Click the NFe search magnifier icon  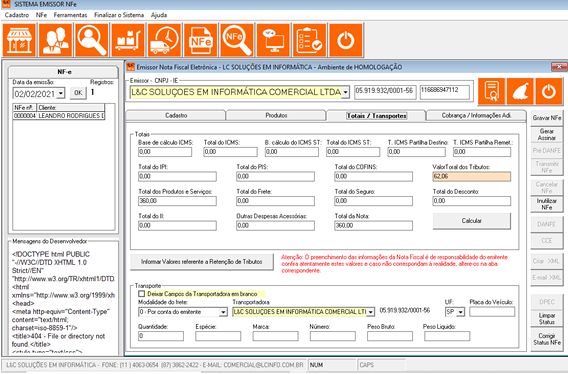[x=237, y=40]
